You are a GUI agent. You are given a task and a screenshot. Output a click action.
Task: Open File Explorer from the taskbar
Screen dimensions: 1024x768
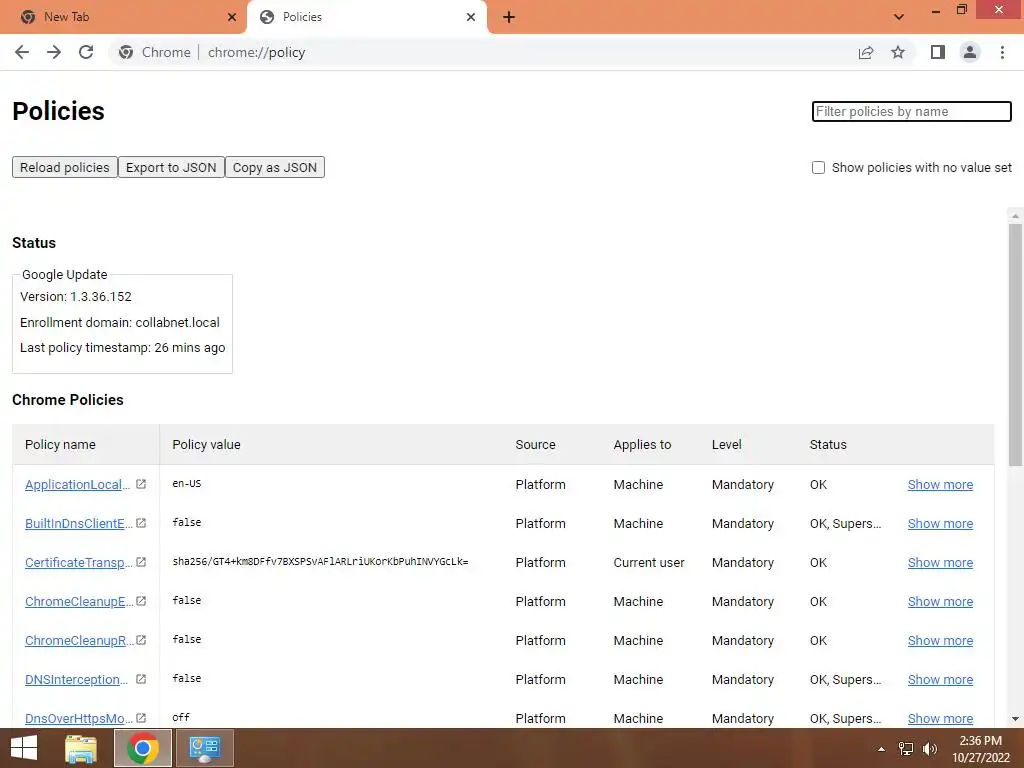[81, 748]
